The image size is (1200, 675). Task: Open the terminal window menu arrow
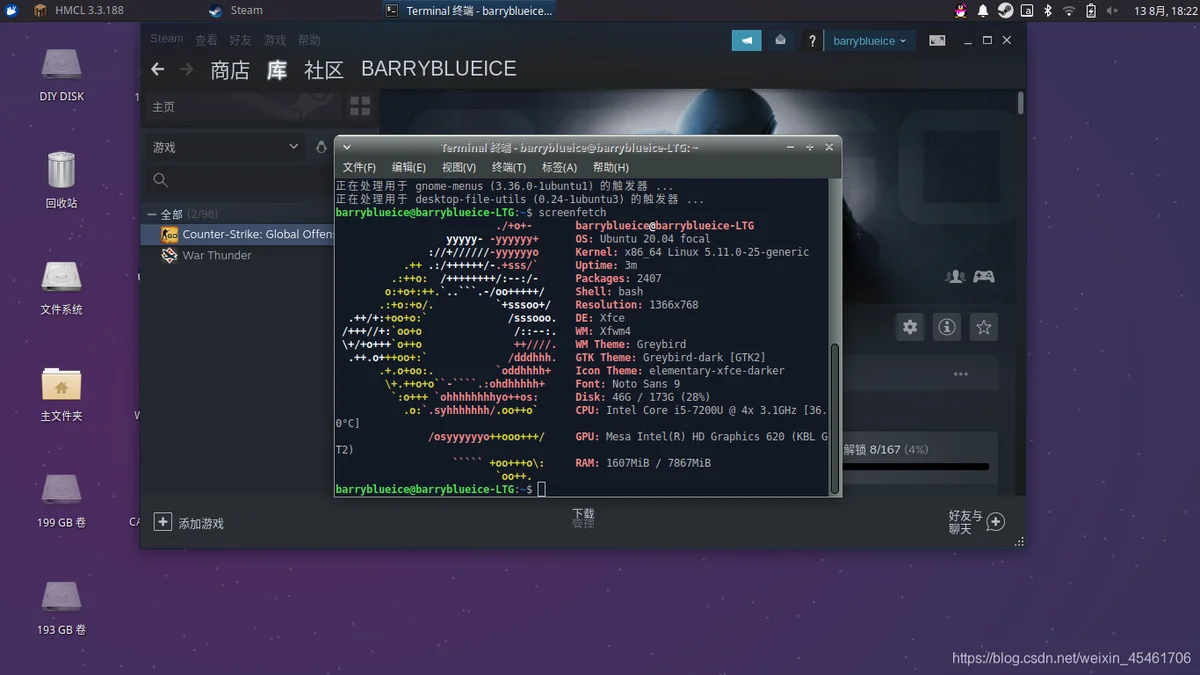click(347, 147)
